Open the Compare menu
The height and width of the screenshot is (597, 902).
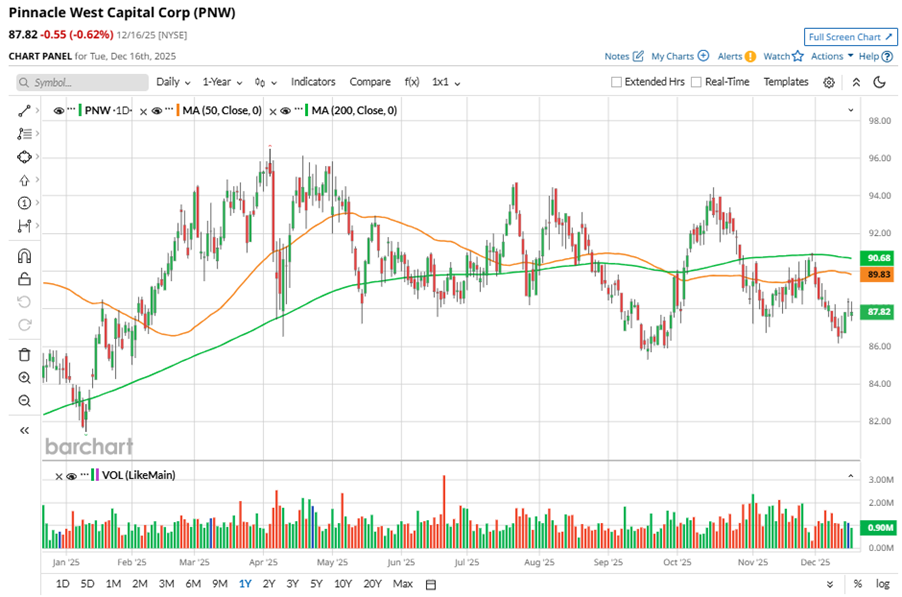[x=370, y=82]
